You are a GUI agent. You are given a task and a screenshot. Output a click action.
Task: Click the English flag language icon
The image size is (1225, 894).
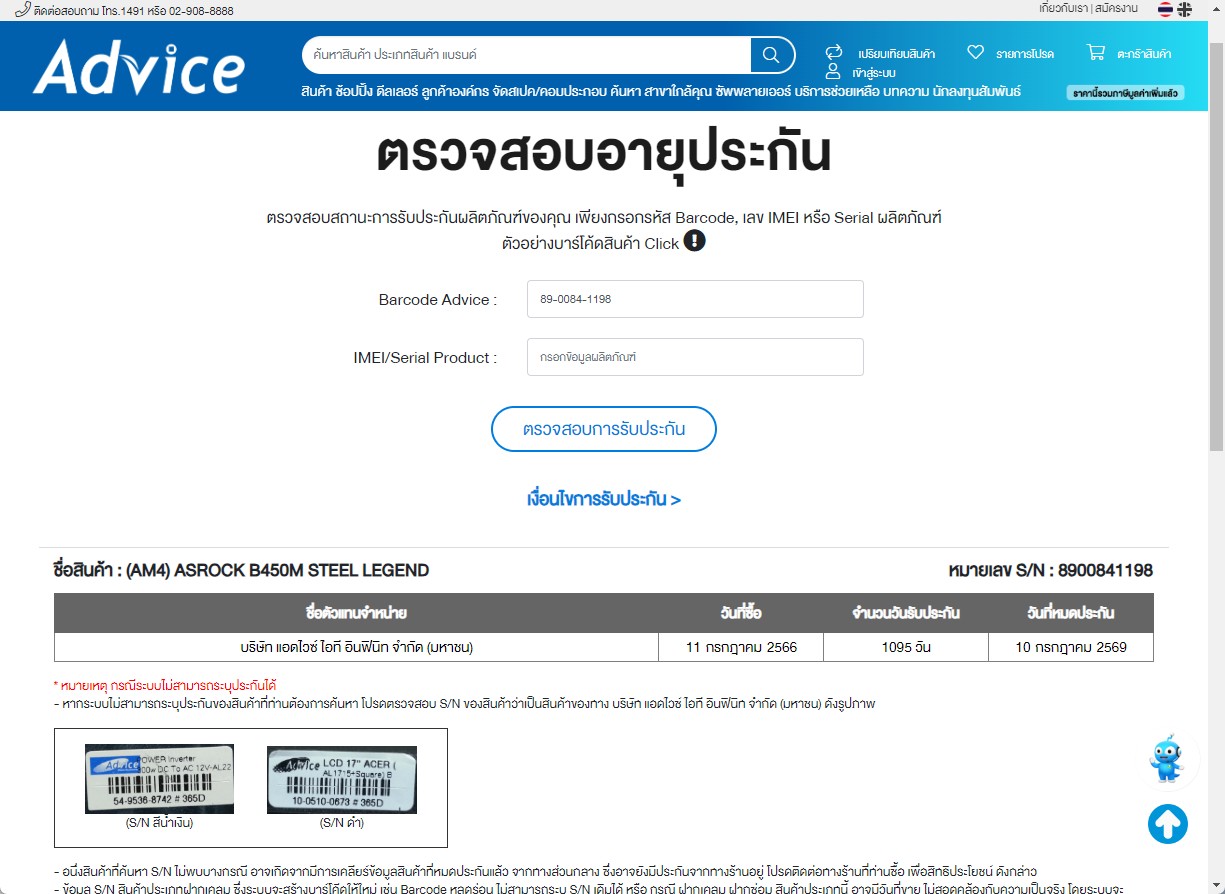pos(1185,9)
